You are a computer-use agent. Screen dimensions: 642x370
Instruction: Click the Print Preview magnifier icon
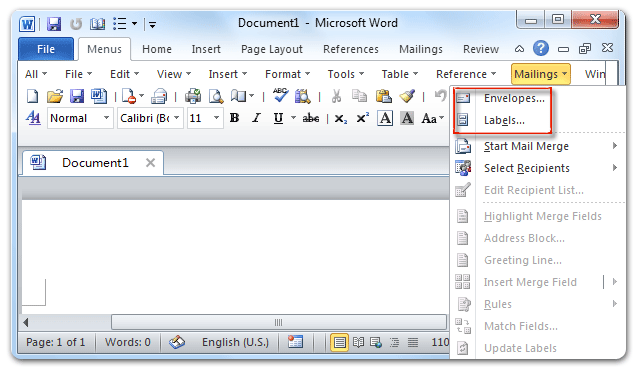pyautogui.click(x=216, y=96)
